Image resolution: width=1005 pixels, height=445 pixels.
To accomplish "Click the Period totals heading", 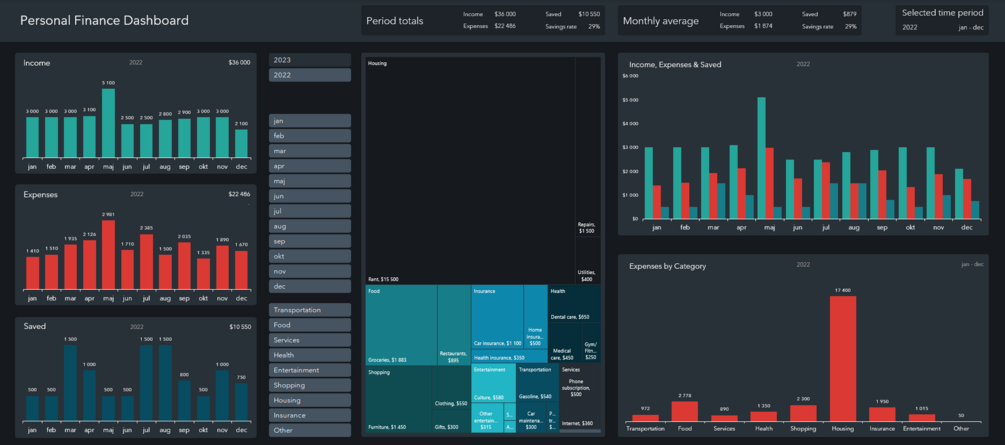I will tap(395, 21).
